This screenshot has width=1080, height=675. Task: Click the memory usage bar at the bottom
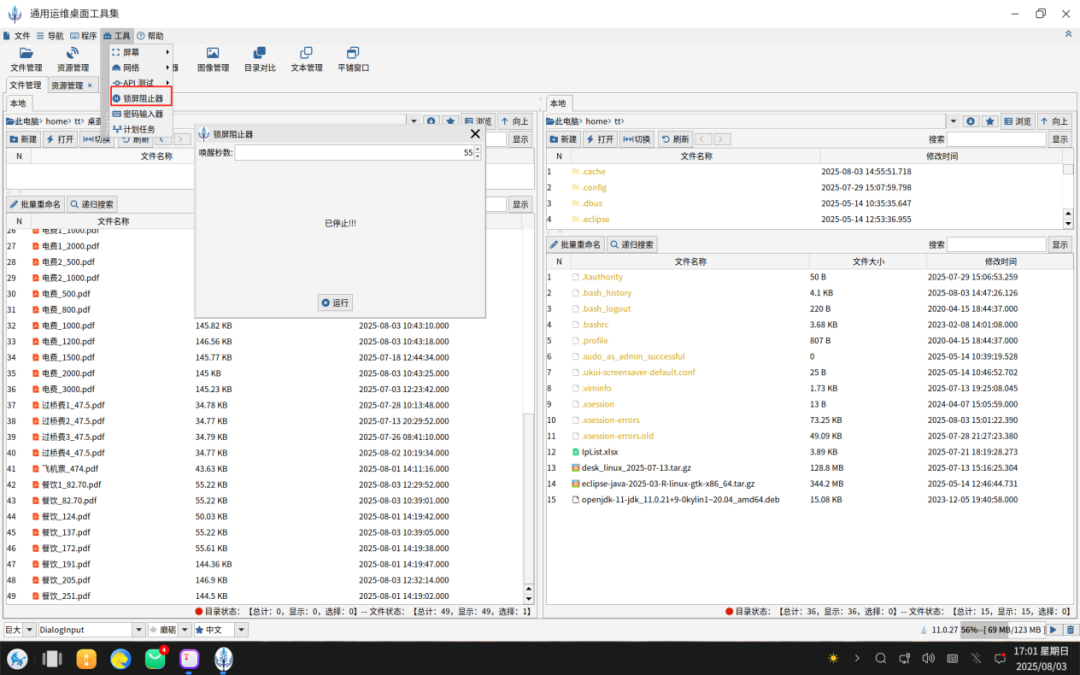1002,630
